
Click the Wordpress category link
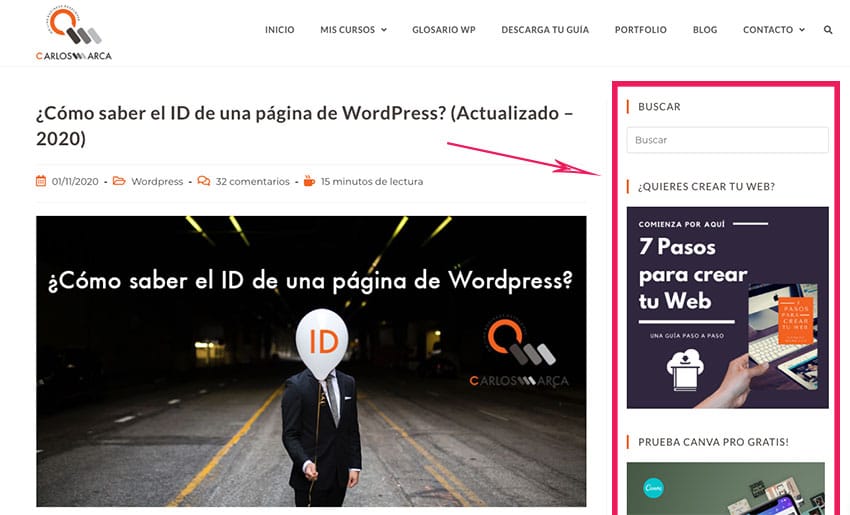click(157, 182)
